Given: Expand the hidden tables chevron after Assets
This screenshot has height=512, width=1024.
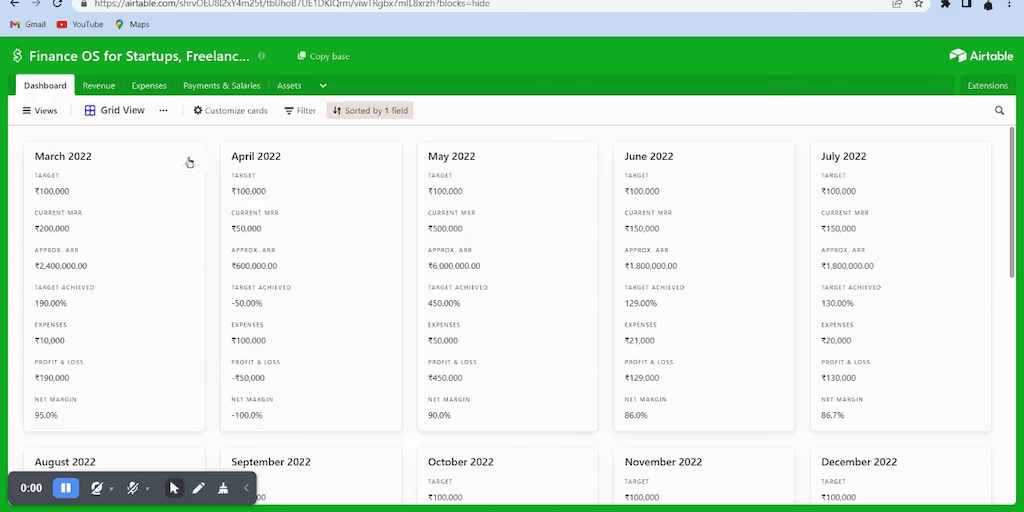Looking at the screenshot, I should tap(323, 86).
